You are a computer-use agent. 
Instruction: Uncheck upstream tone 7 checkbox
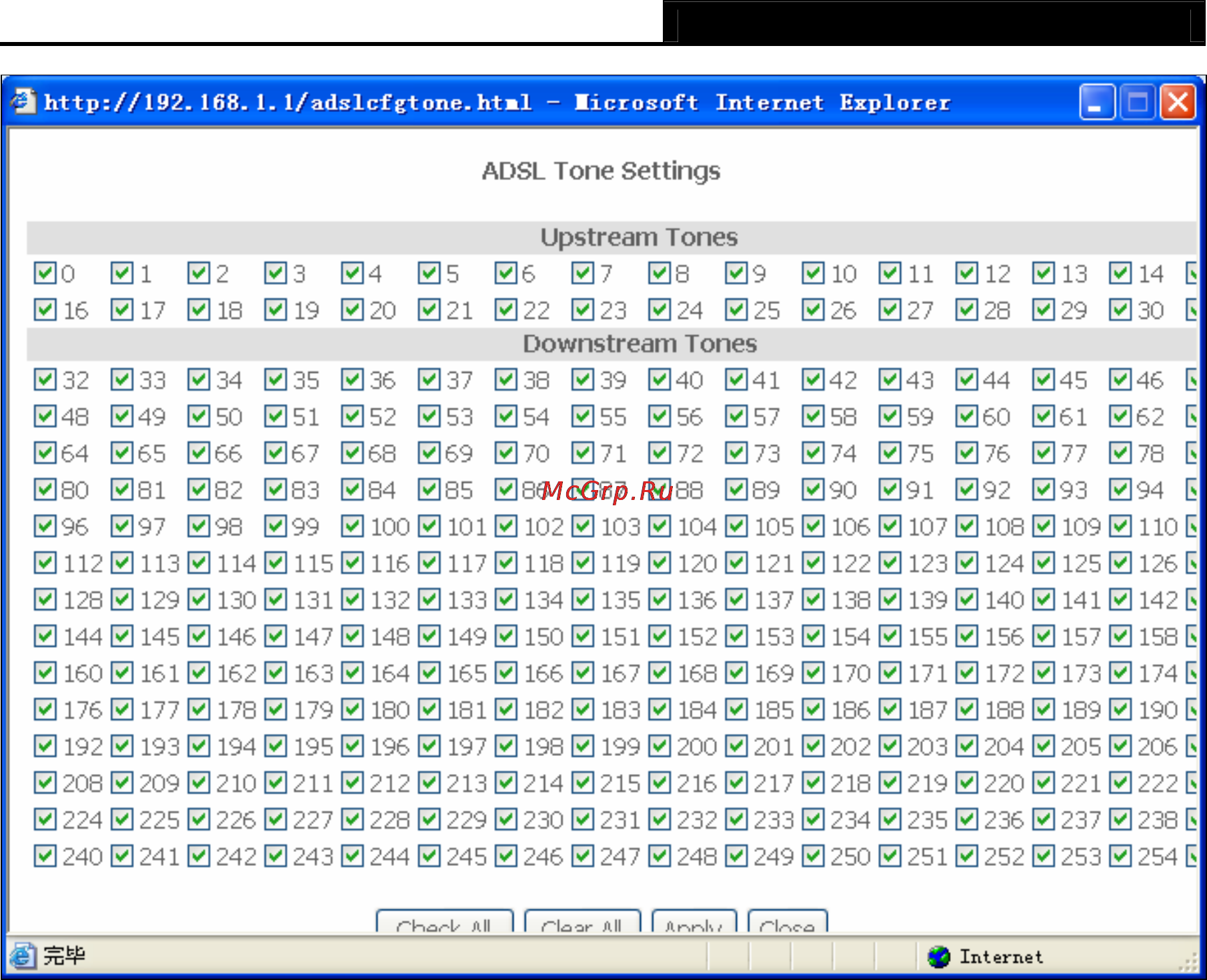[583, 273]
